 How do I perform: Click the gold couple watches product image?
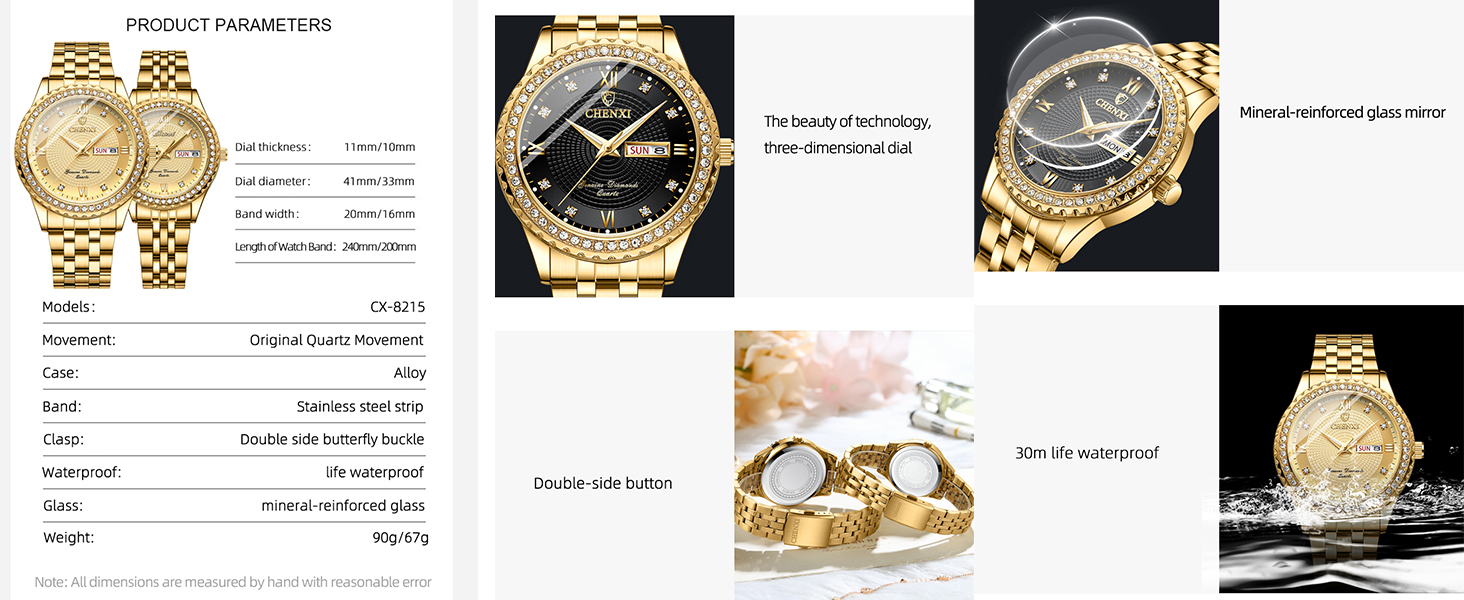coord(120,165)
